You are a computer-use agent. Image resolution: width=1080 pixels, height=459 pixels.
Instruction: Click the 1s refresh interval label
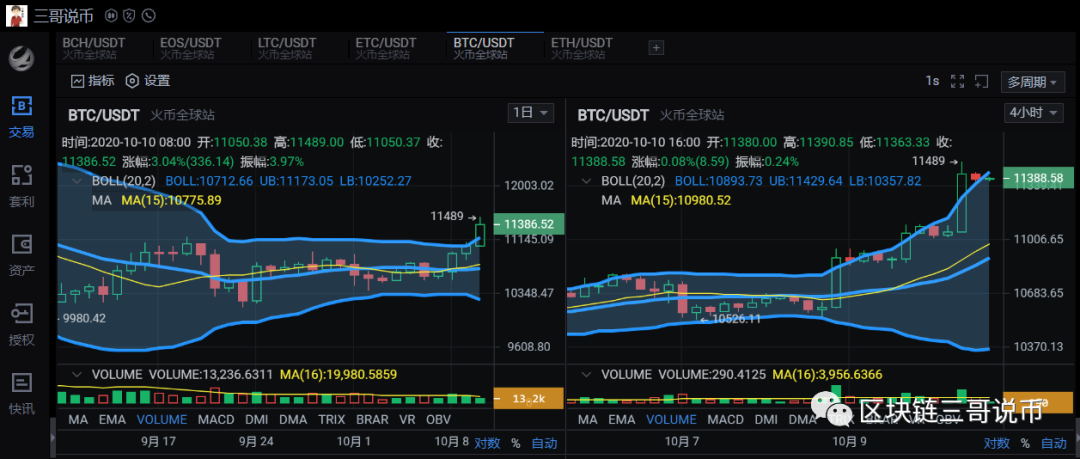point(932,81)
